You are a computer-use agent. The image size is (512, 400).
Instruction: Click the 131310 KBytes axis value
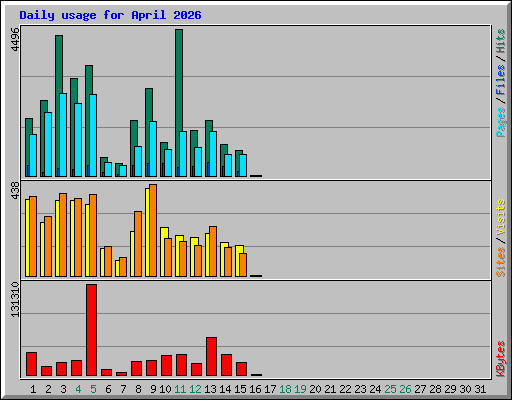click(x=15, y=299)
